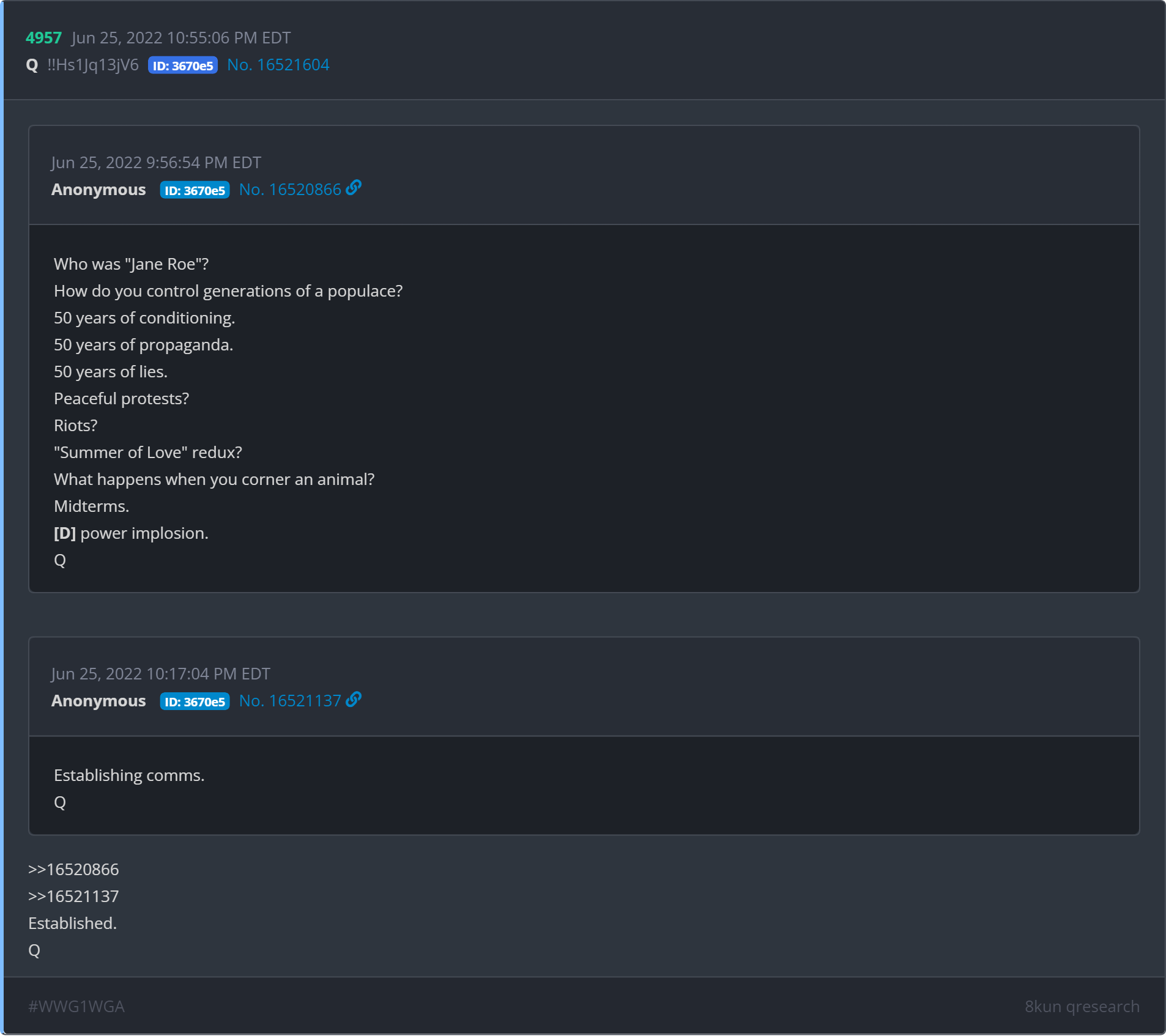Open post number 4957 link
This screenshot has width=1166, height=1036.
43,38
